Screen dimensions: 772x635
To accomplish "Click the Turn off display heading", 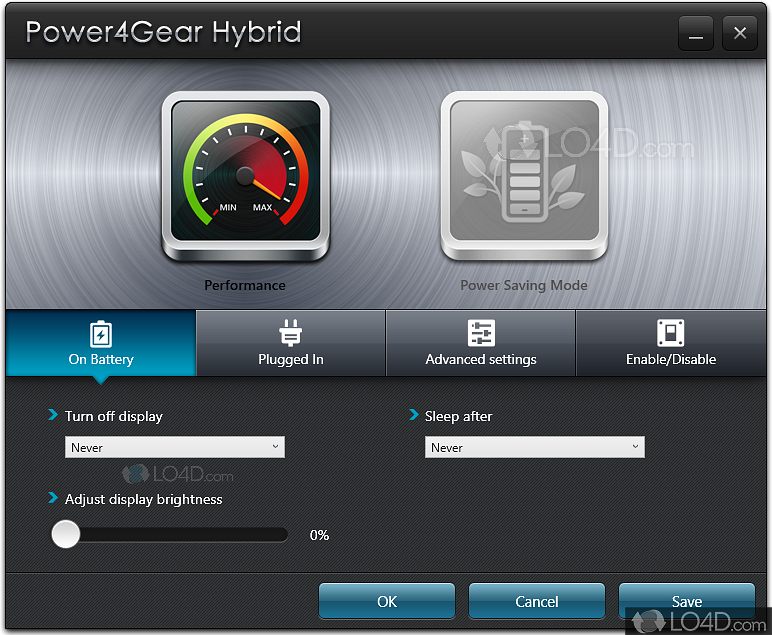I will click(x=114, y=416).
